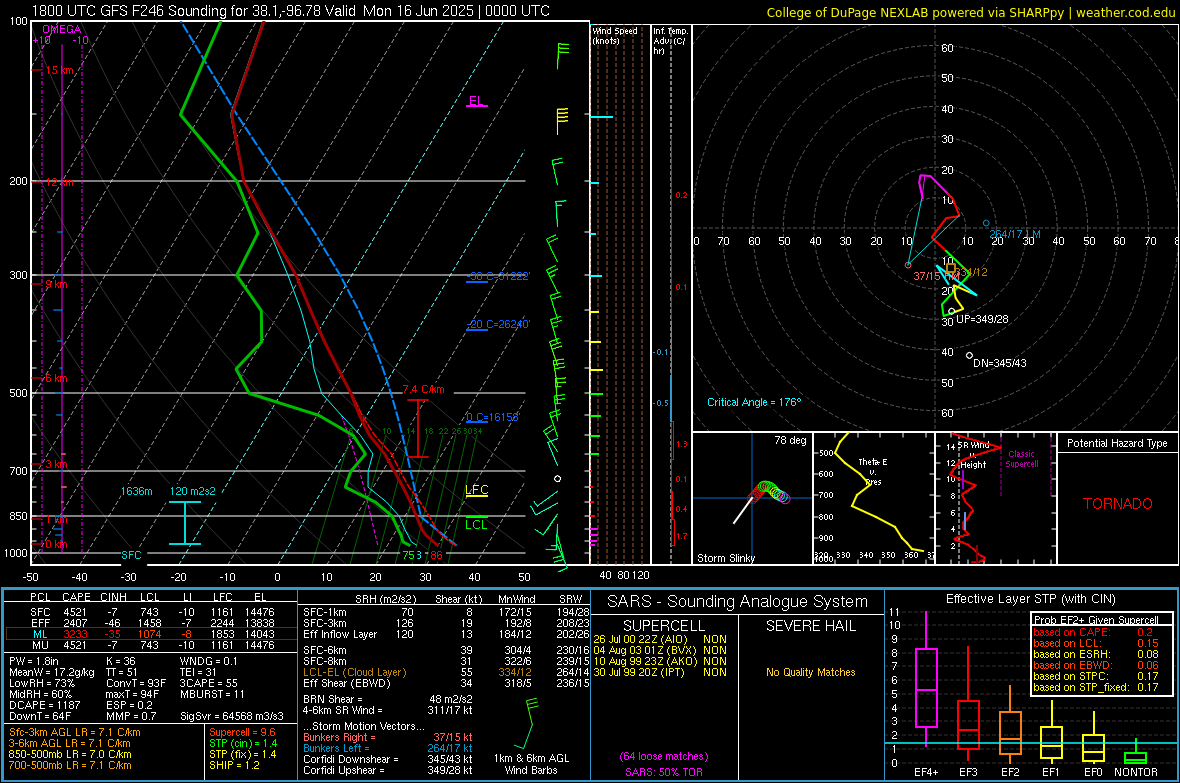Select the SHIP = 1.2 index
This screenshot has height=783, width=1180.
click(234, 765)
